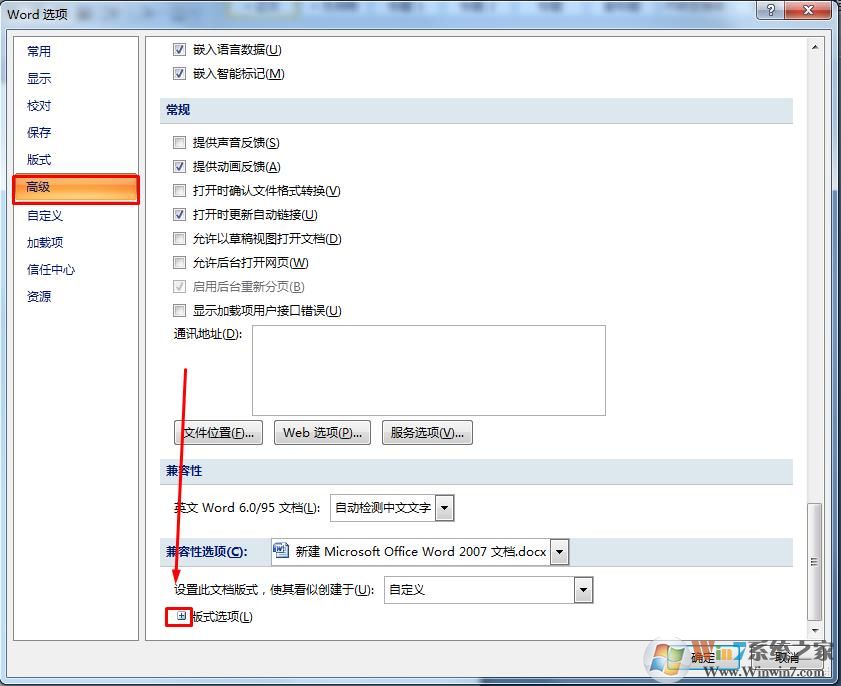Uncheck 嵌入智能标记 checkbox
The image size is (841, 686).
179,73
